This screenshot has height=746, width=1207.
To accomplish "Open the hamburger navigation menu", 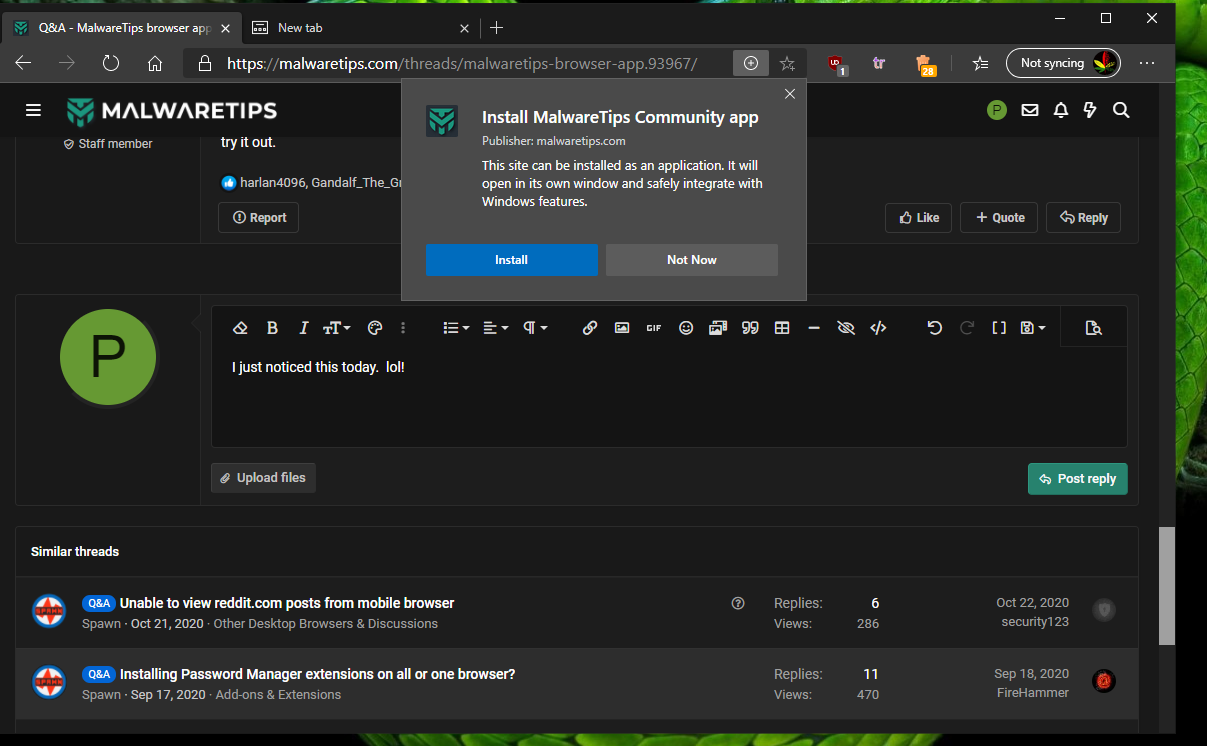I will (x=34, y=110).
